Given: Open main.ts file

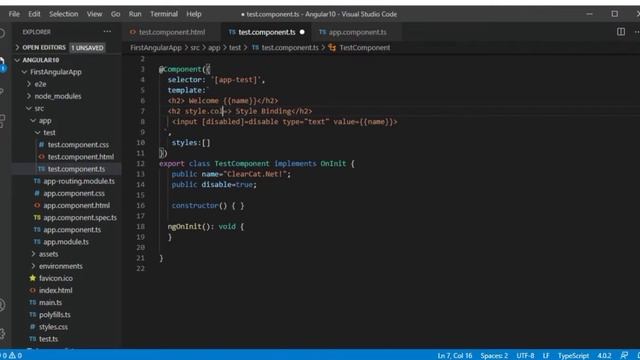Looking at the screenshot, I should (x=51, y=303).
